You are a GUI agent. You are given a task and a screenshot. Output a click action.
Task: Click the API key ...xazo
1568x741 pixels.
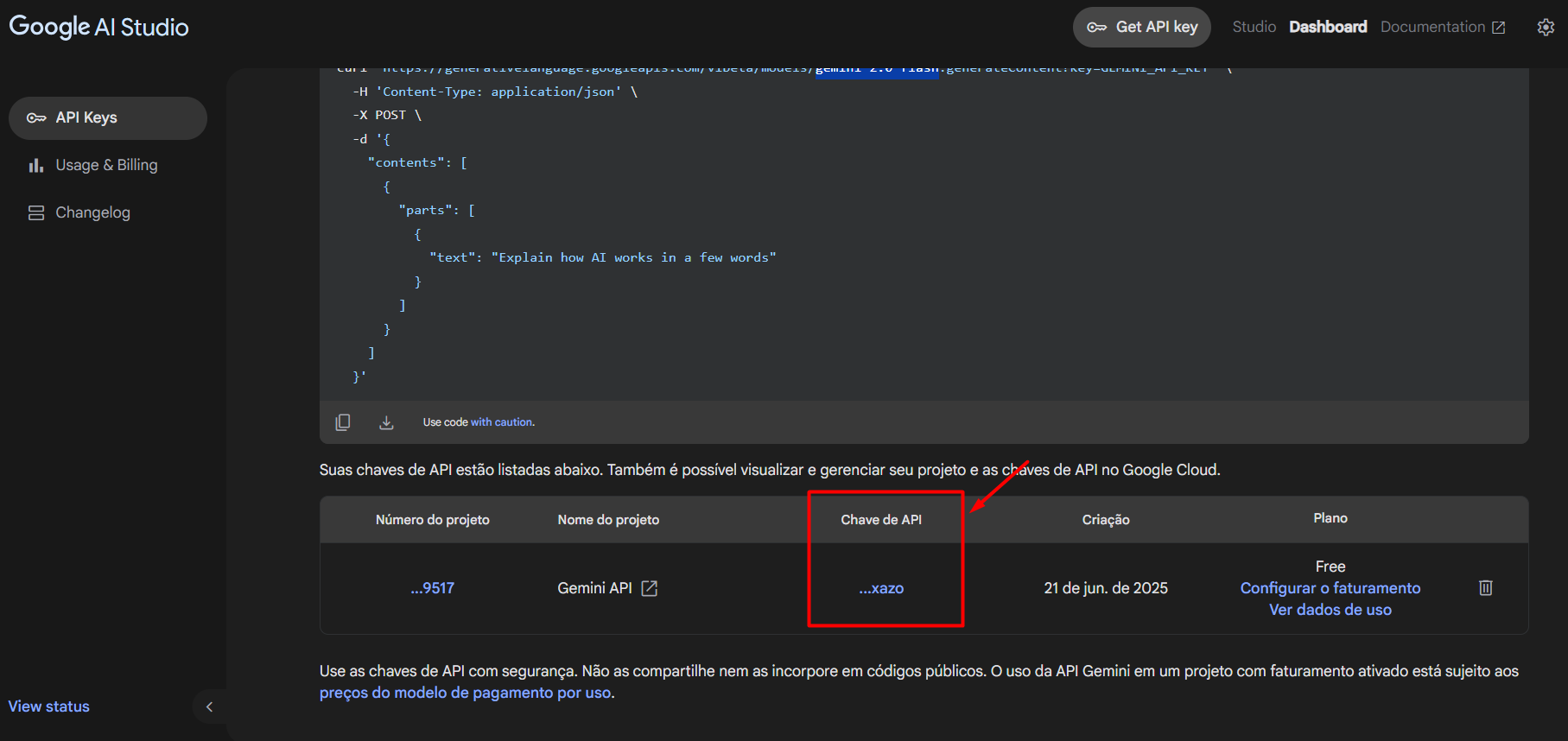click(x=881, y=588)
